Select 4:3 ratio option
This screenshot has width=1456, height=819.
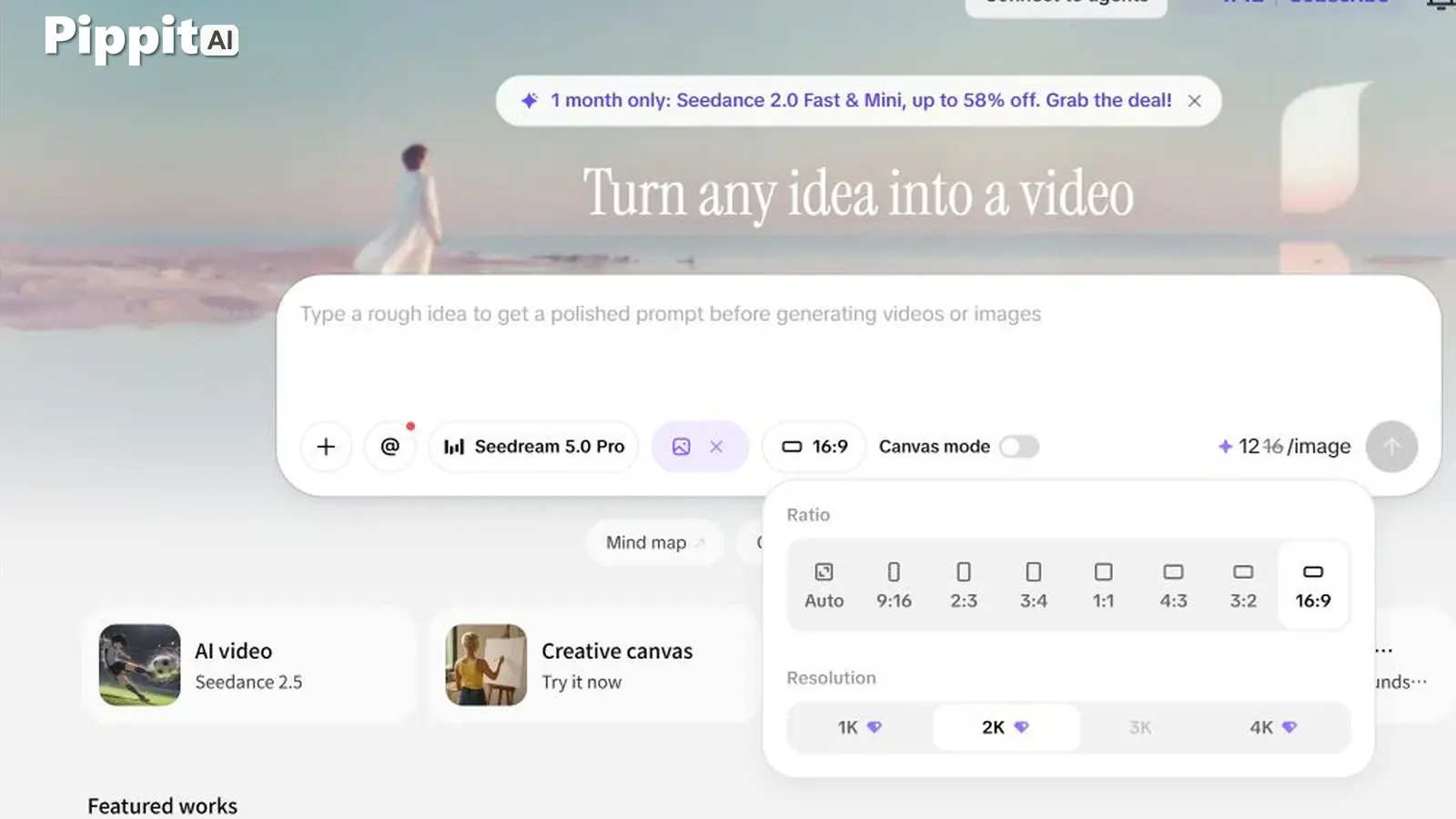pos(1173,585)
